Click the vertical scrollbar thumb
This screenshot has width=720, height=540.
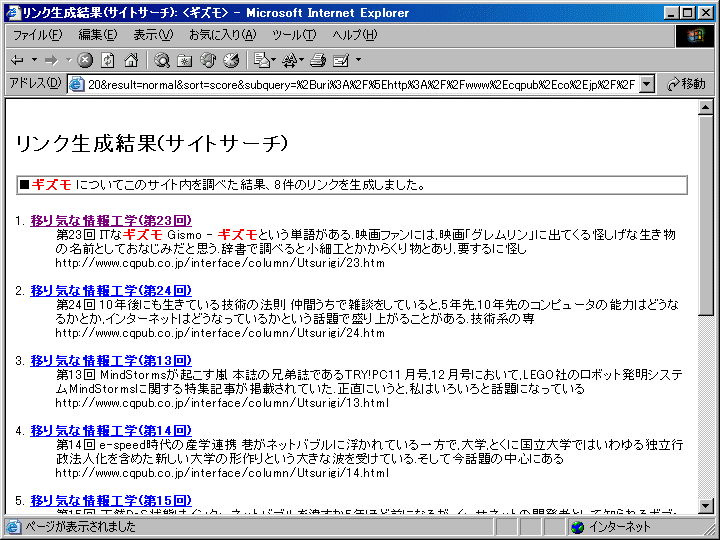(x=705, y=215)
